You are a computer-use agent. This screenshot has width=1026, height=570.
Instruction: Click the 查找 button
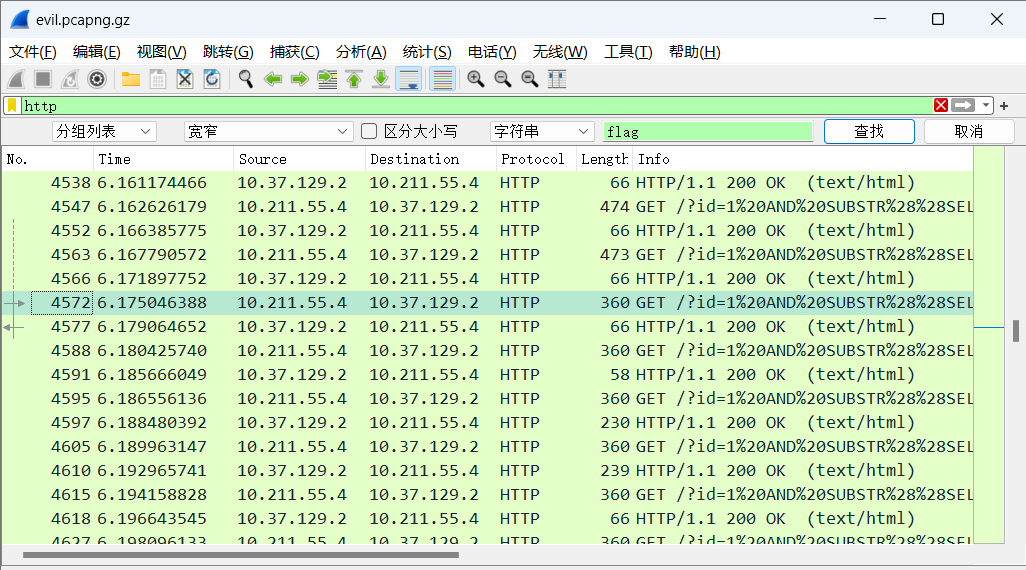(x=868, y=131)
